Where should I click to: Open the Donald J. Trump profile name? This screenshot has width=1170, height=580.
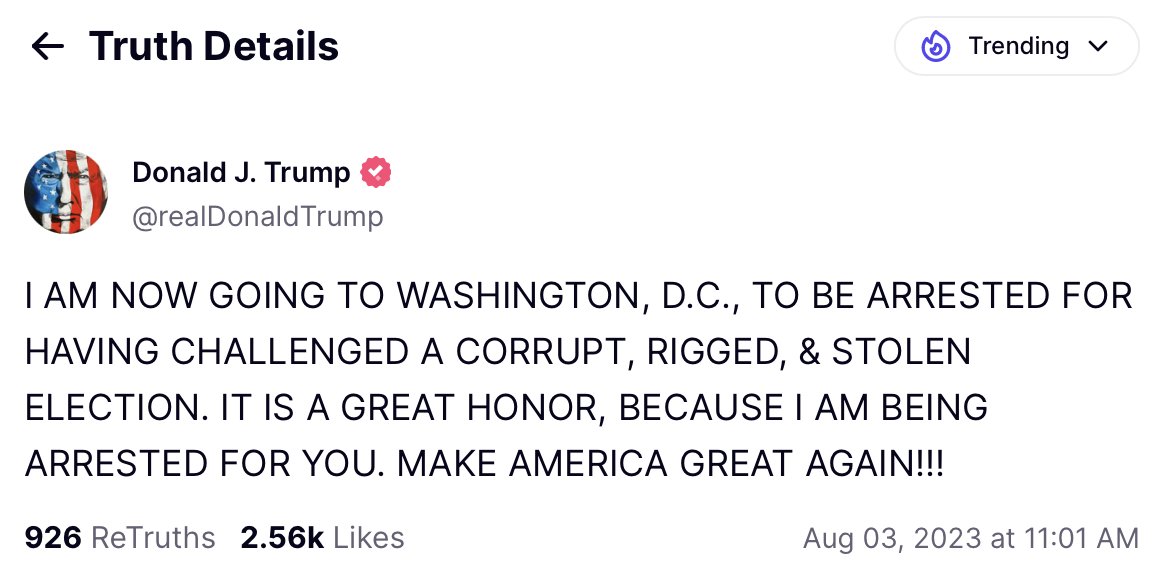click(x=241, y=173)
